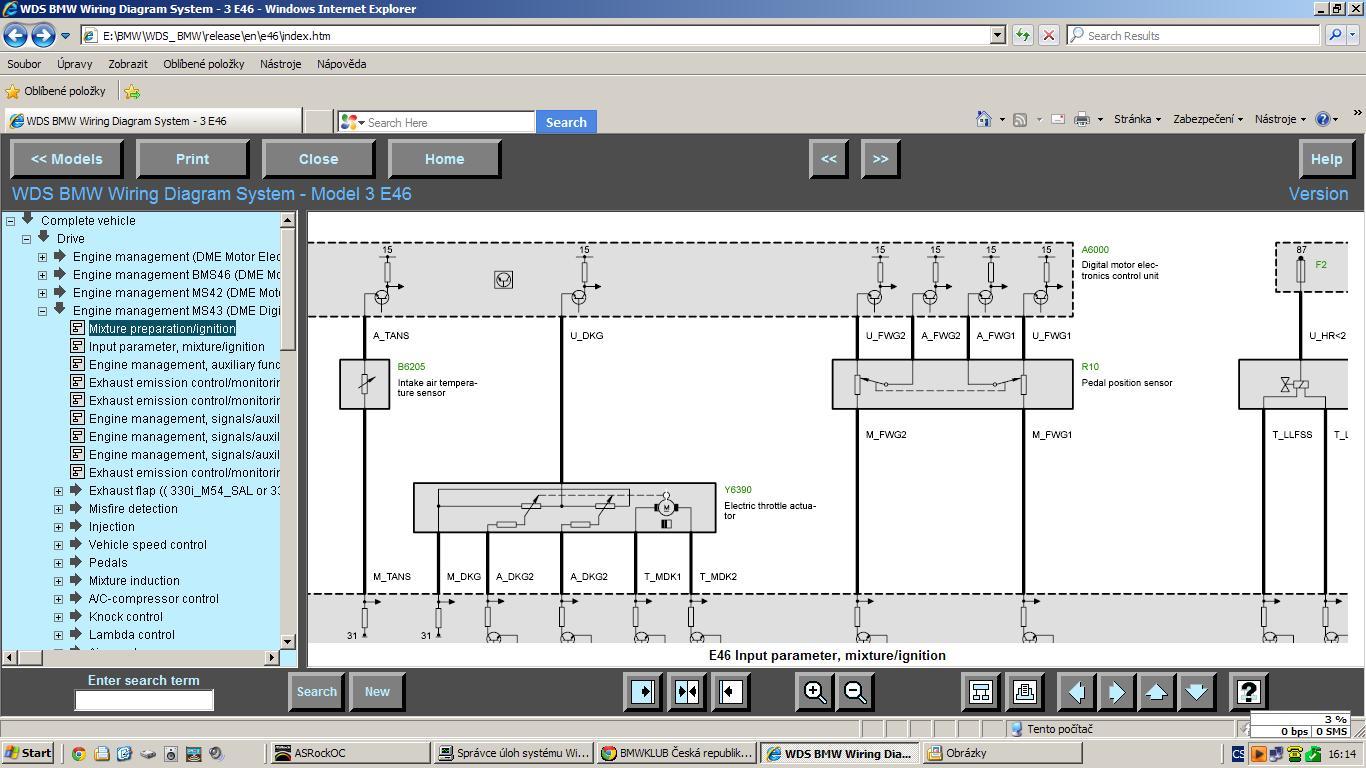Select Mixture preparation/ignition tree item
This screenshot has width=1366, height=768.
(162, 329)
